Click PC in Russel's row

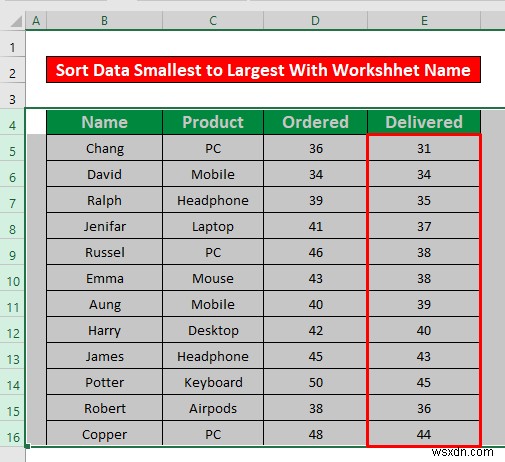coord(213,252)
